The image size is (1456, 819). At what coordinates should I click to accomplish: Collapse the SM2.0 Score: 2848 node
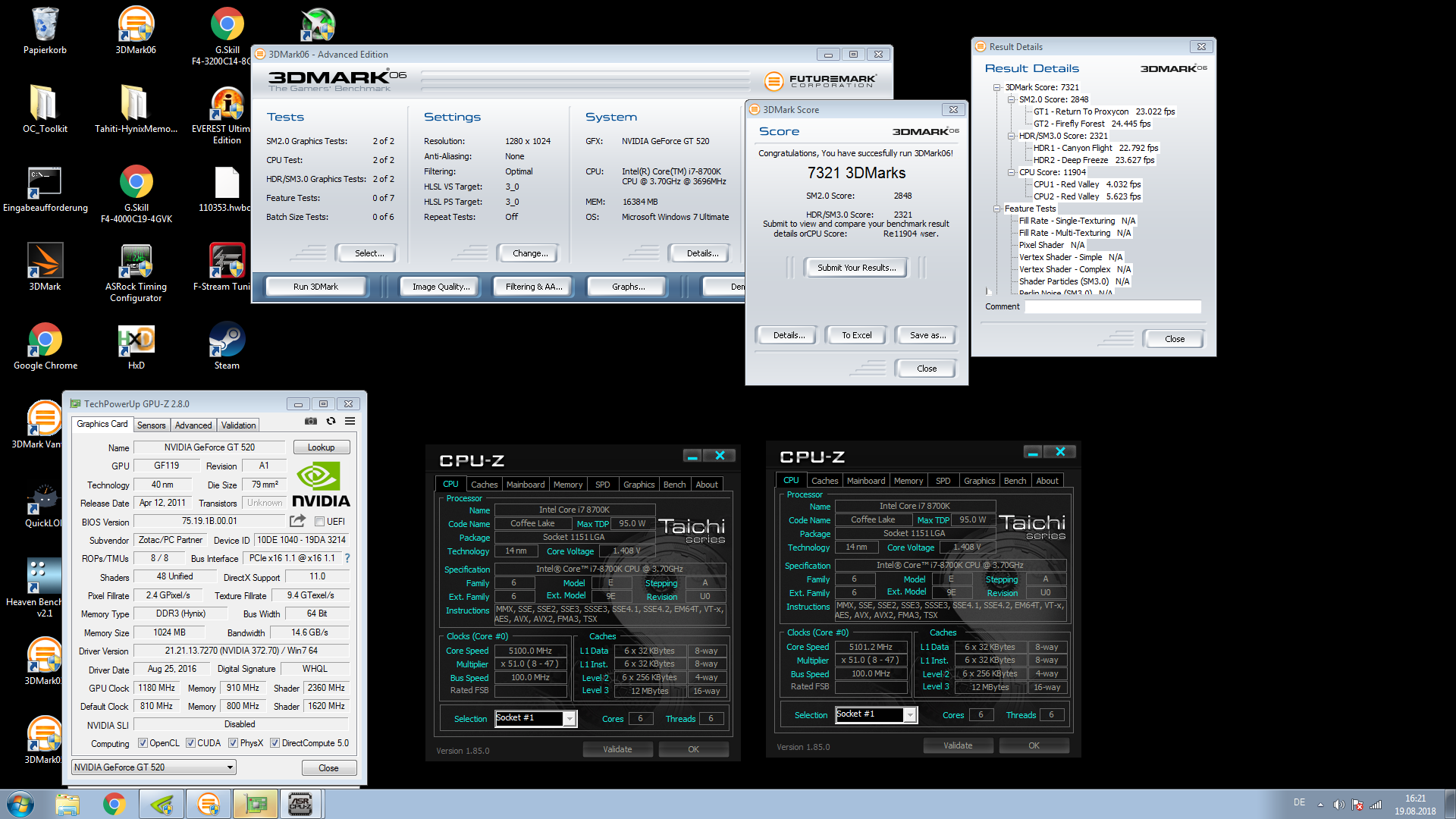(1011, 99)
